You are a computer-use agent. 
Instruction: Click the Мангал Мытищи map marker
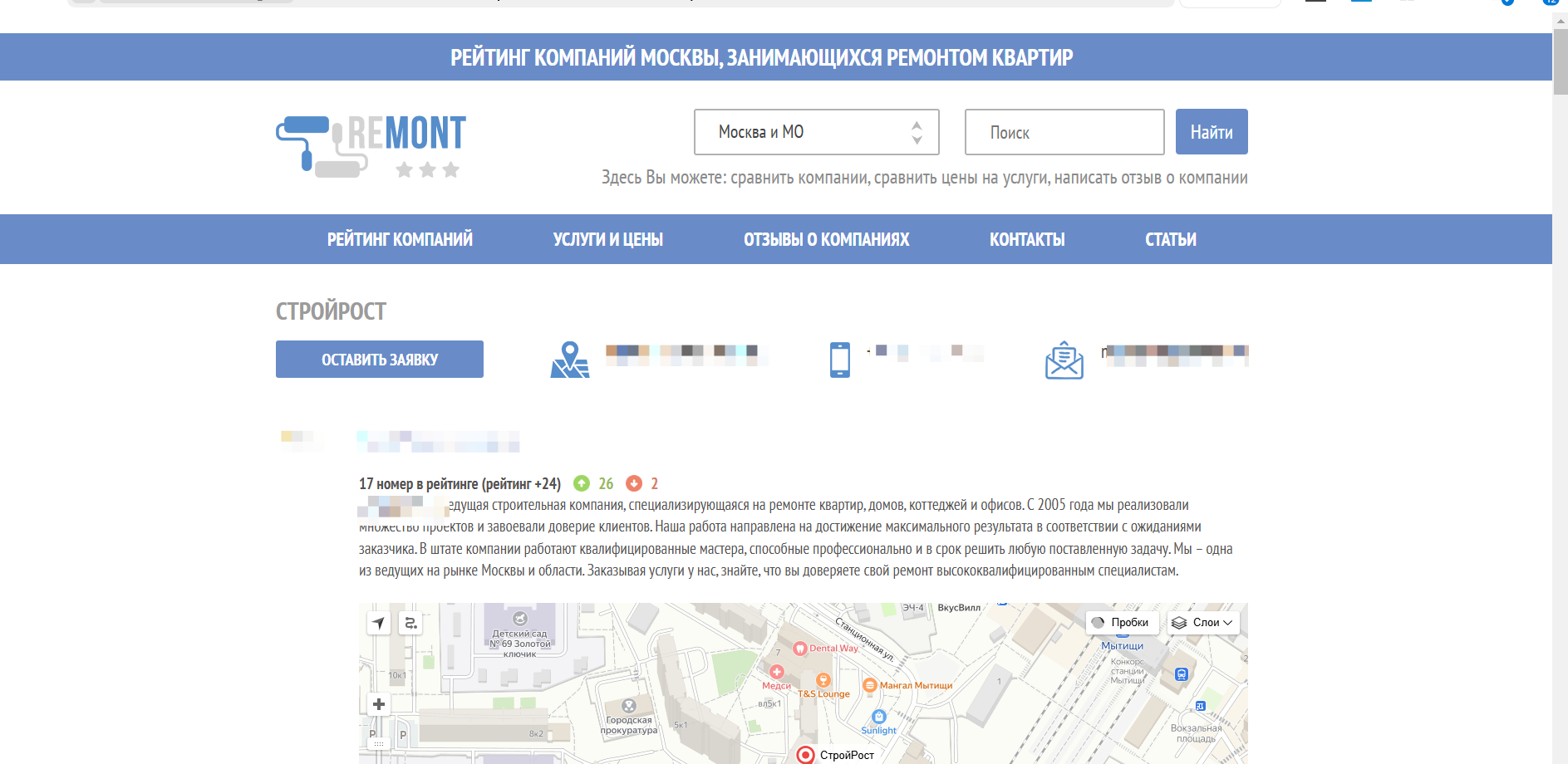[870, 685]
